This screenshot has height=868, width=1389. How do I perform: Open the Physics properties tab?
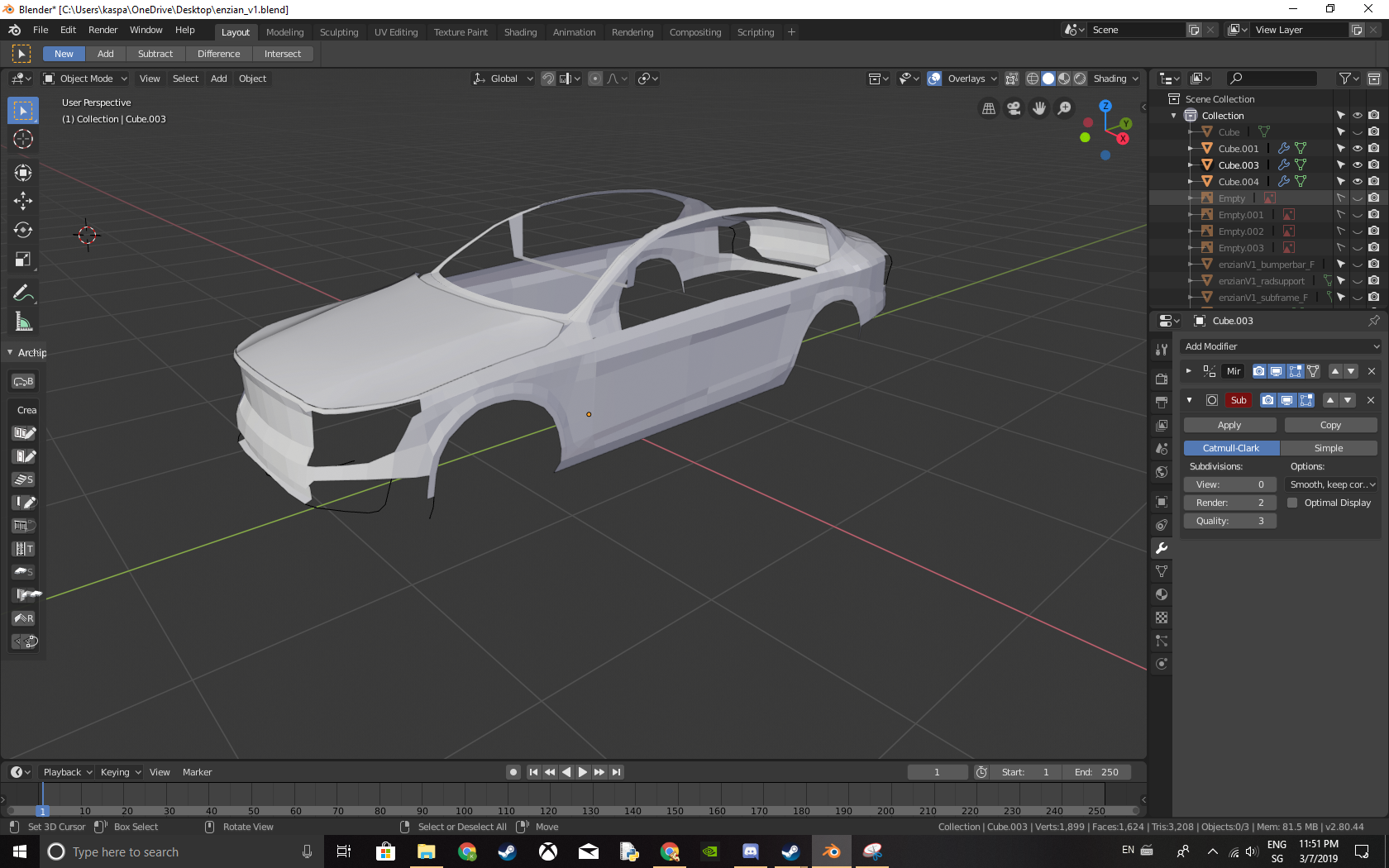point(1162,664)
